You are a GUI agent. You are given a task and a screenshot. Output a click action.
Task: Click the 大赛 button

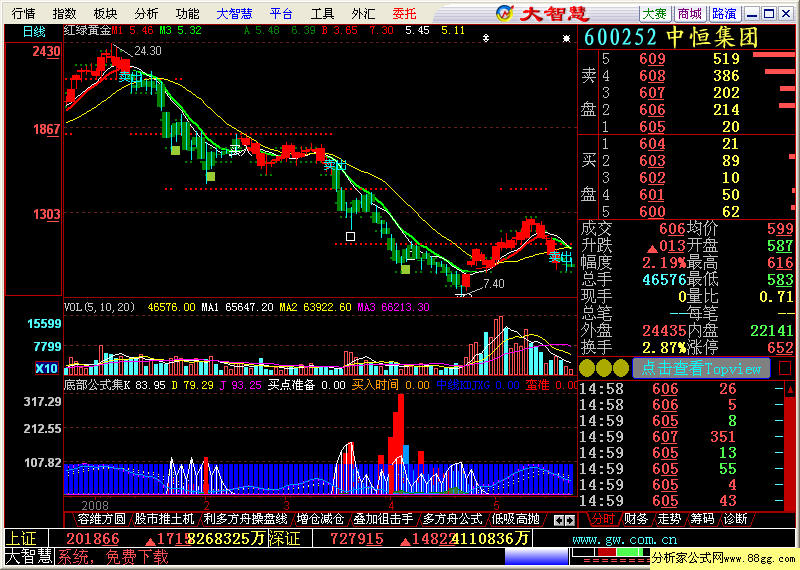[x=655, y=13]
